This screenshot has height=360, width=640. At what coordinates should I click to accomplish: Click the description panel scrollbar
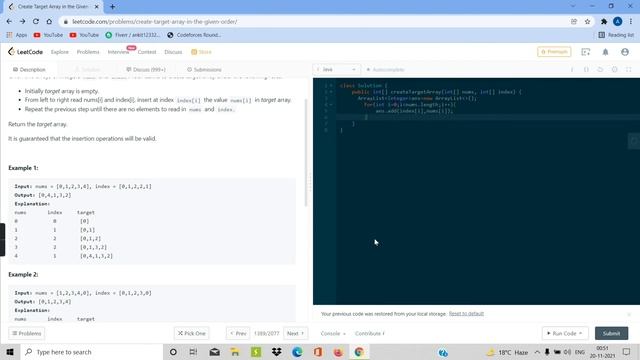[306, 153]
